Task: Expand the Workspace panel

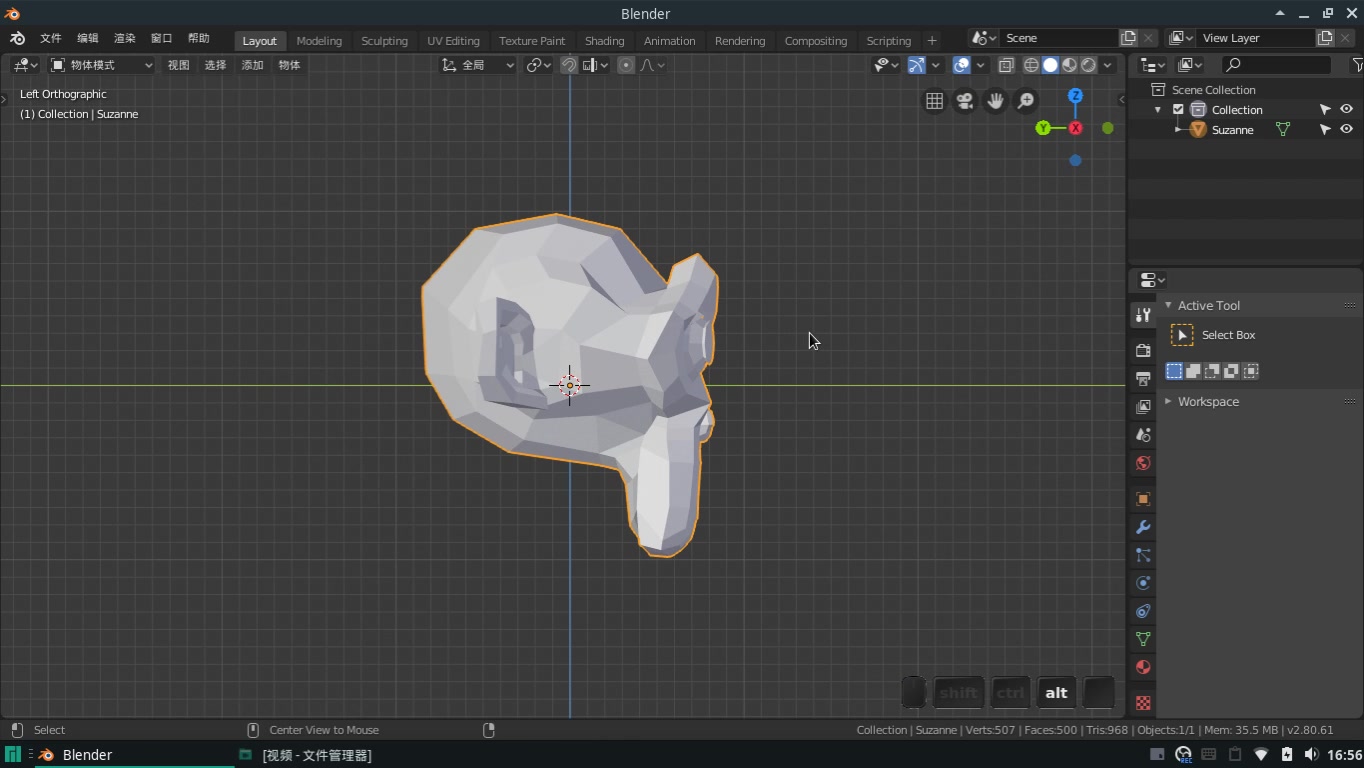Action: pyautogui.click(x=1168, y=401)
